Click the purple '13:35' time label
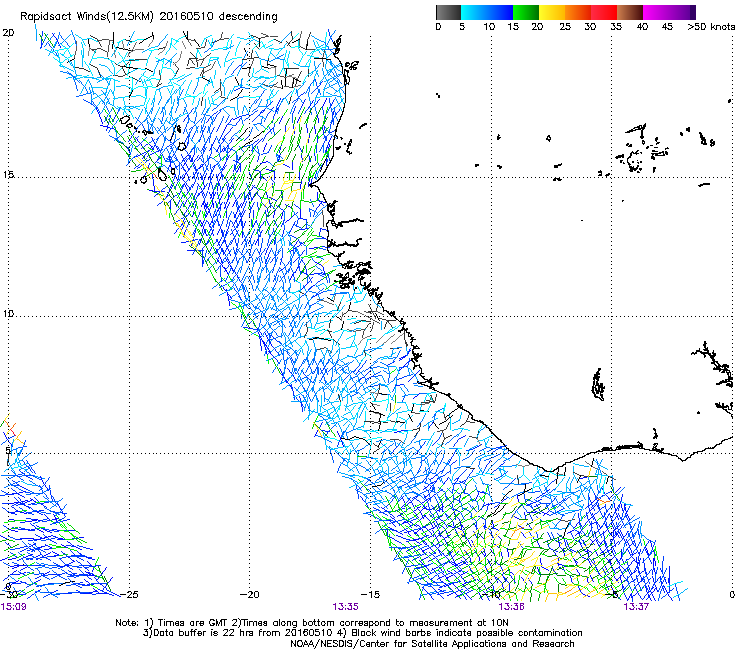The width and height of the screenshot is (740, 650). coord(345,606)
